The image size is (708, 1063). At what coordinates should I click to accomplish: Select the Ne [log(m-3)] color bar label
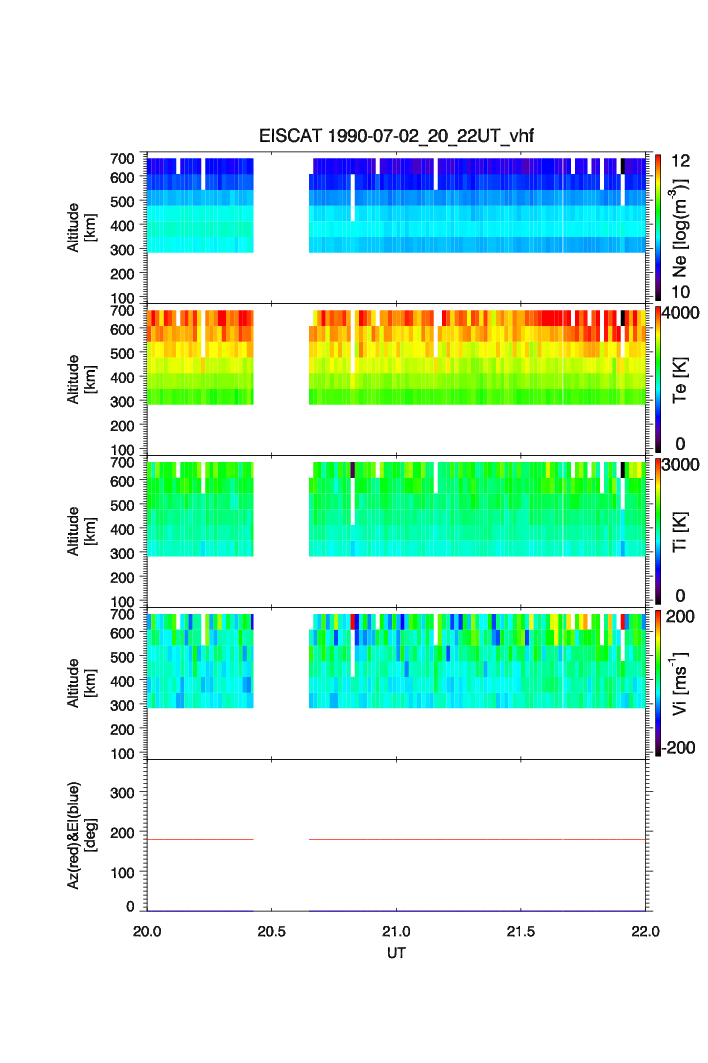(x=680, y=228)
